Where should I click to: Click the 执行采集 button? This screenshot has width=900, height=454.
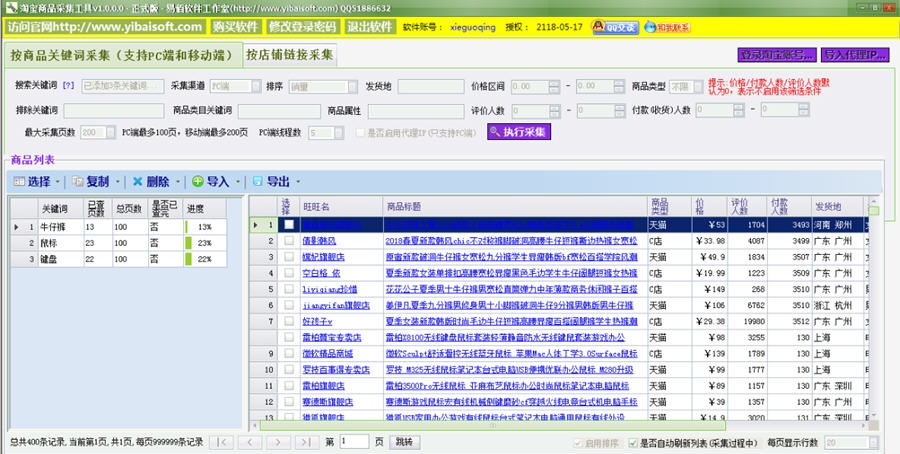tap(519, 132)
